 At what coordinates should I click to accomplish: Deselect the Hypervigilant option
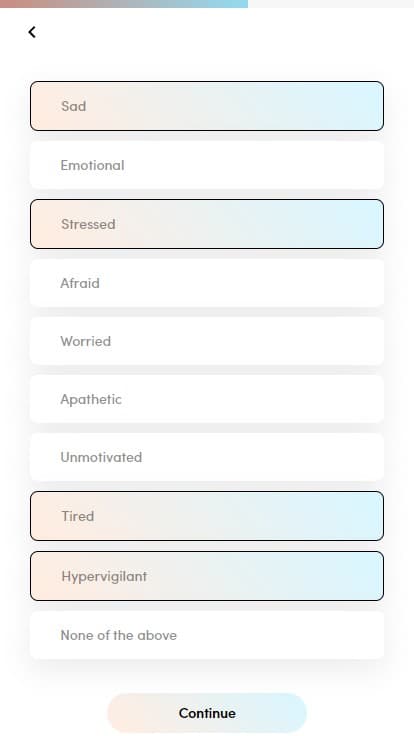[207, 576]
